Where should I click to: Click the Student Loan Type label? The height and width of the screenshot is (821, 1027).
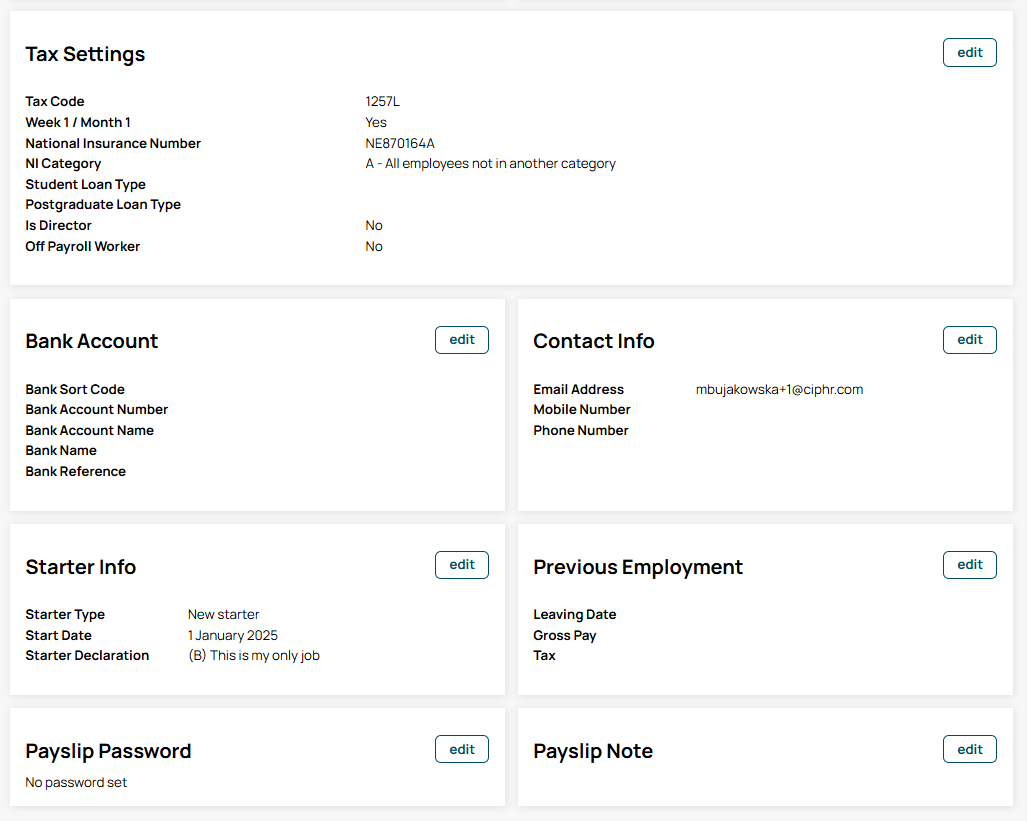[85, 185]
